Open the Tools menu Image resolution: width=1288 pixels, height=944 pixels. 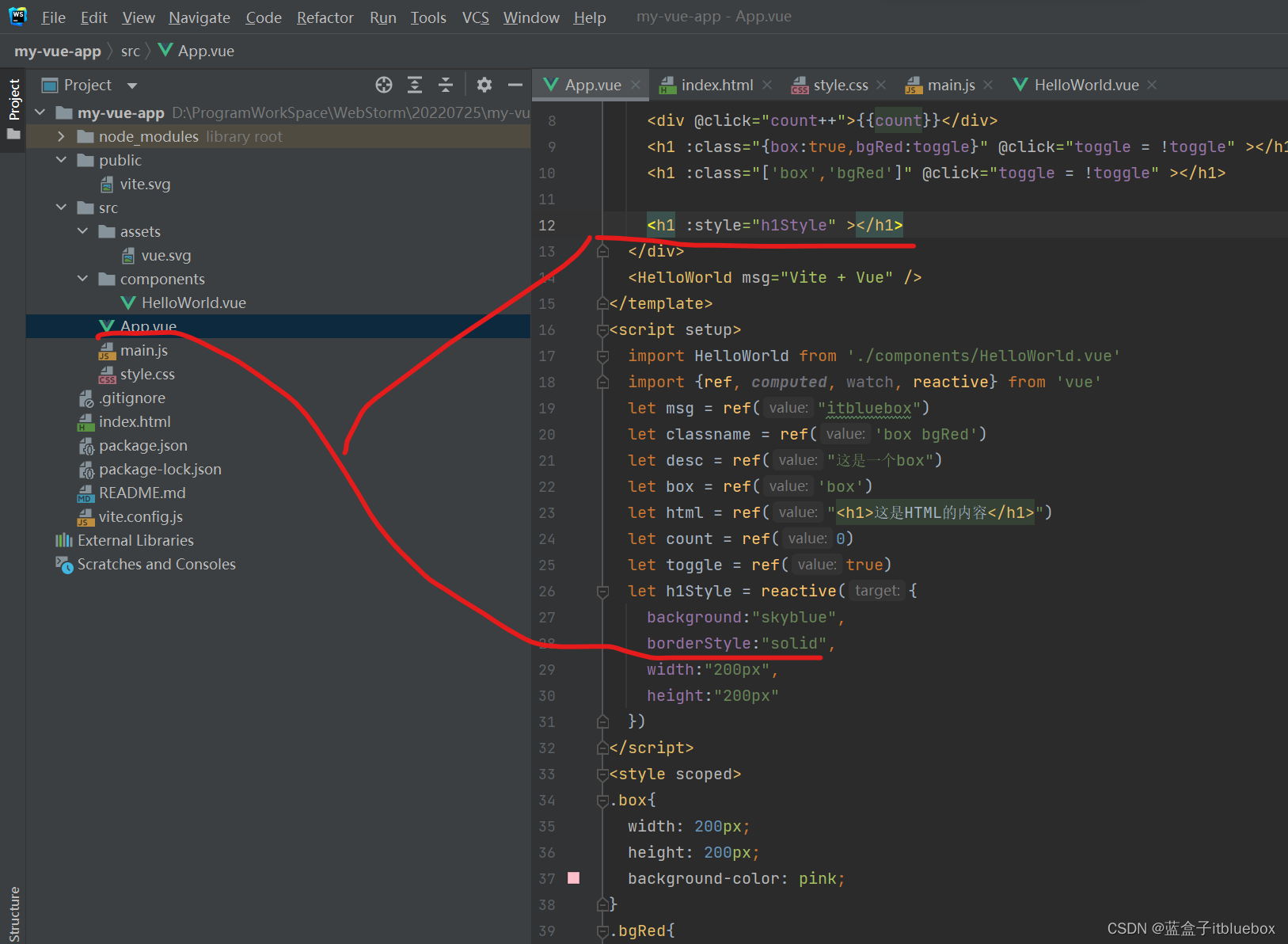pyautogui.click(x=428, y=17)
